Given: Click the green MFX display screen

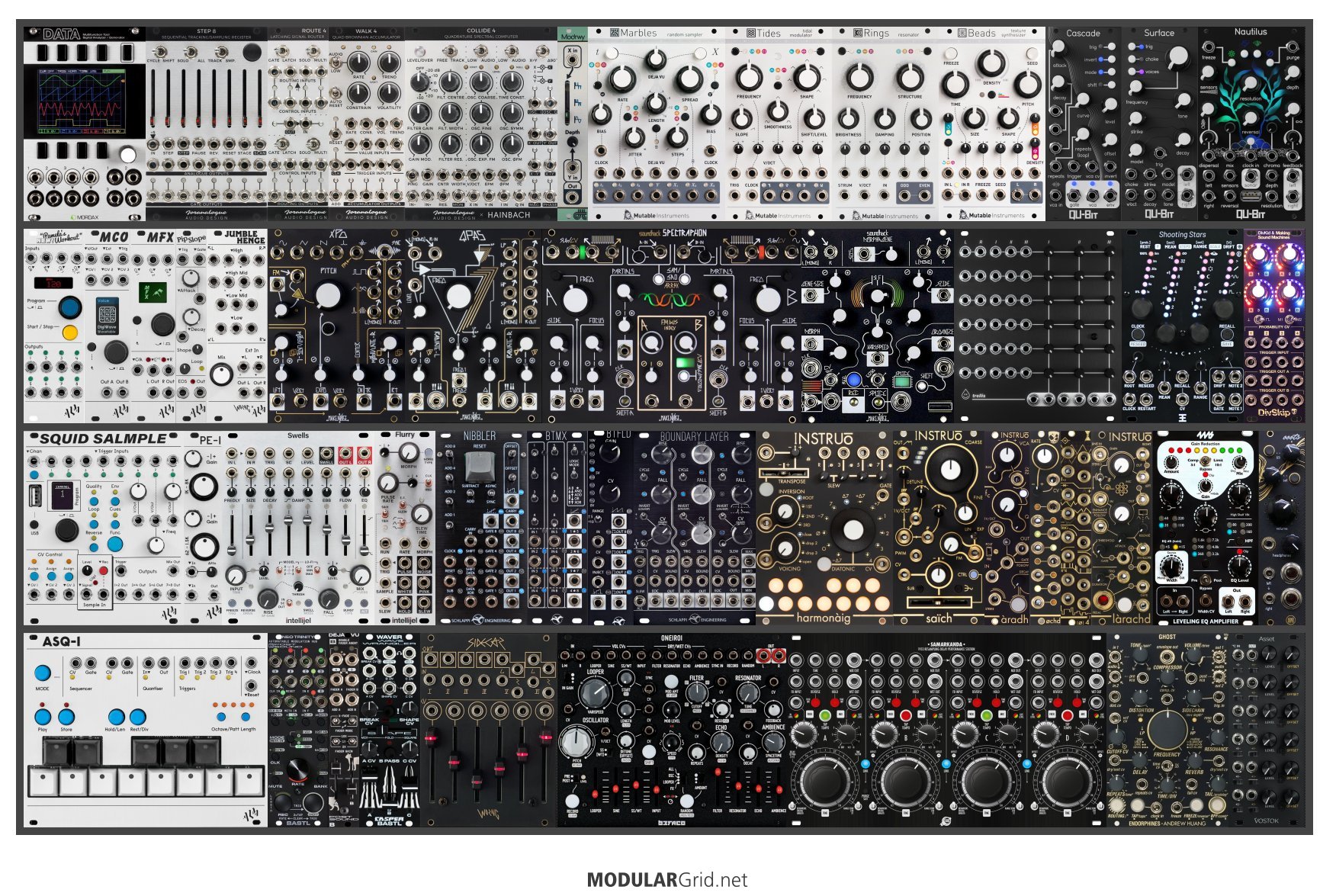Looking at the screenshot, I should tap(153, 292).
